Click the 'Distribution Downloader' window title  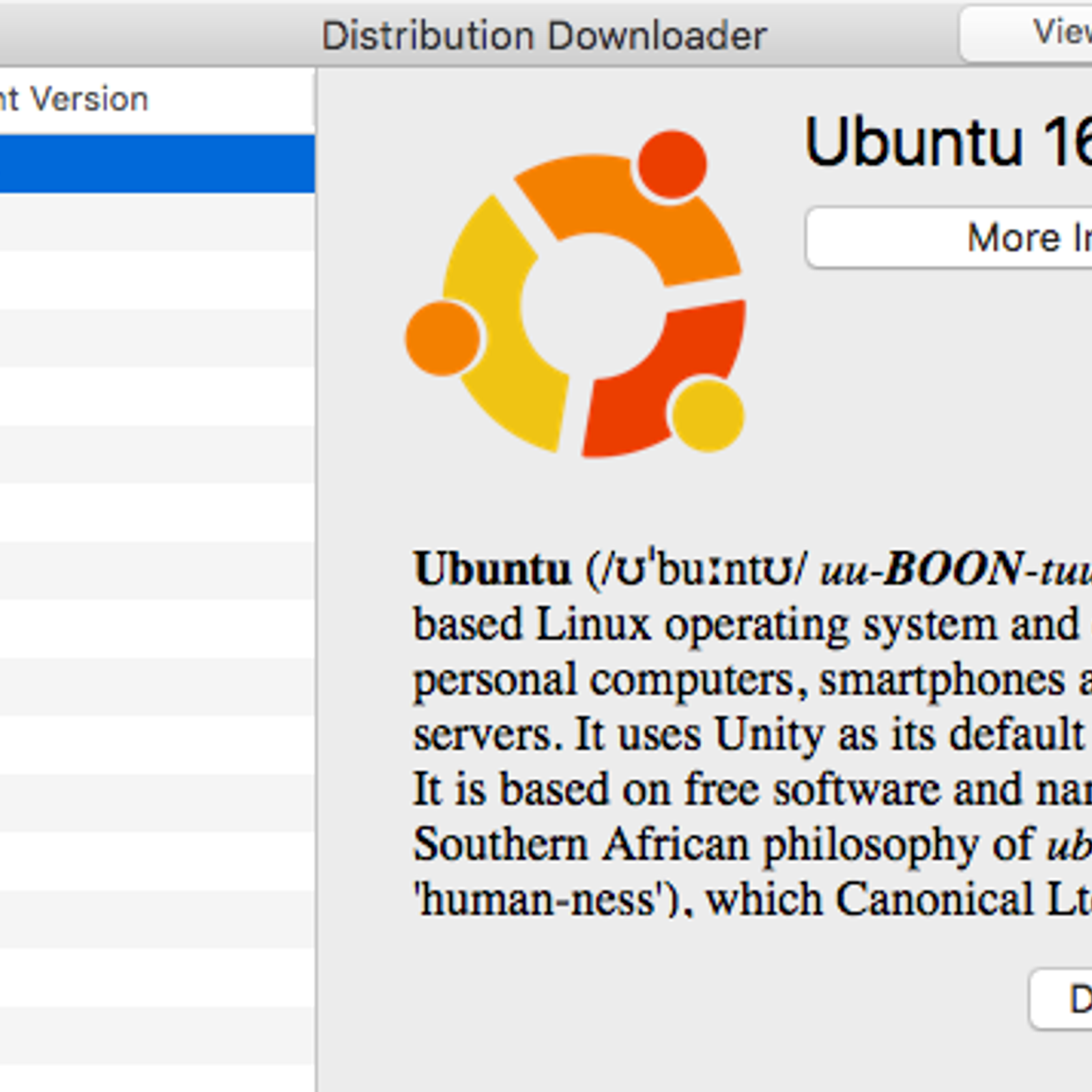click(x=544, y=35)
